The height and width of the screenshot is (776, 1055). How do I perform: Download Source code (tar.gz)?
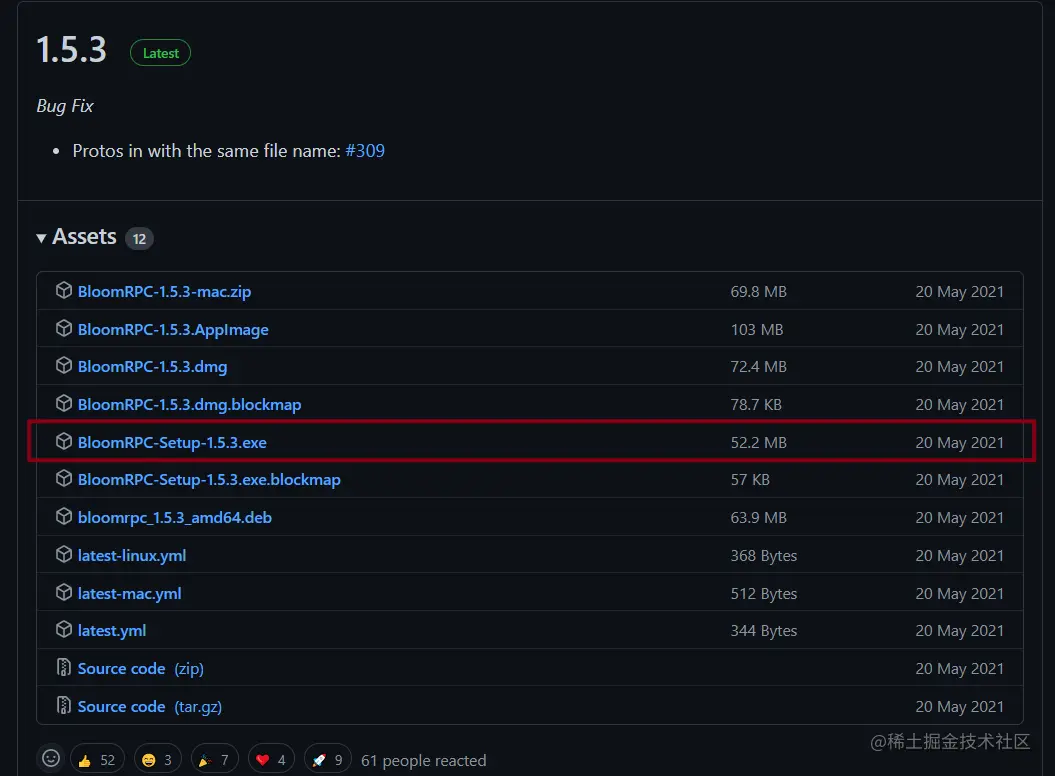coord(149,707)
